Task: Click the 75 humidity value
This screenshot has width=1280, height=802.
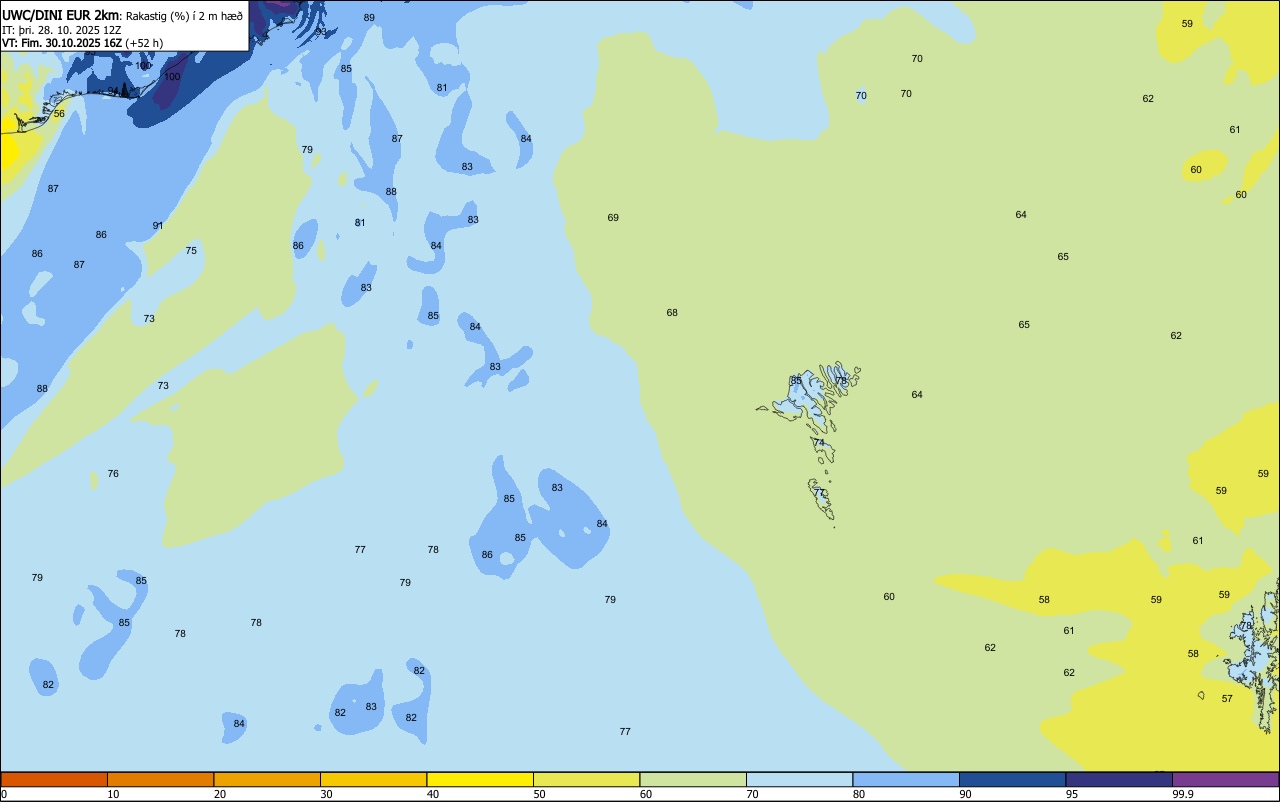Action: tap(191, 251)
